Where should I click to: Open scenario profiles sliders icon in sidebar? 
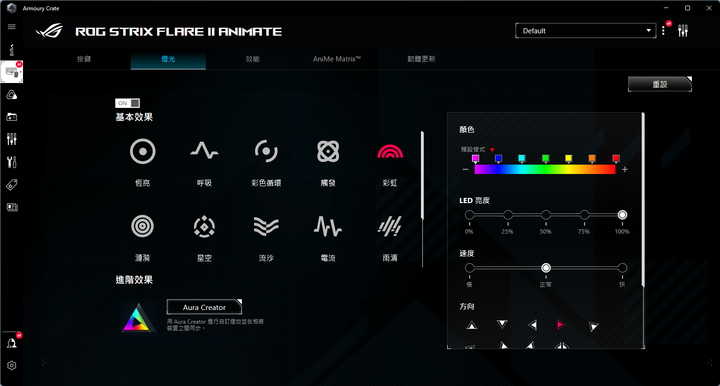[12, 139]
